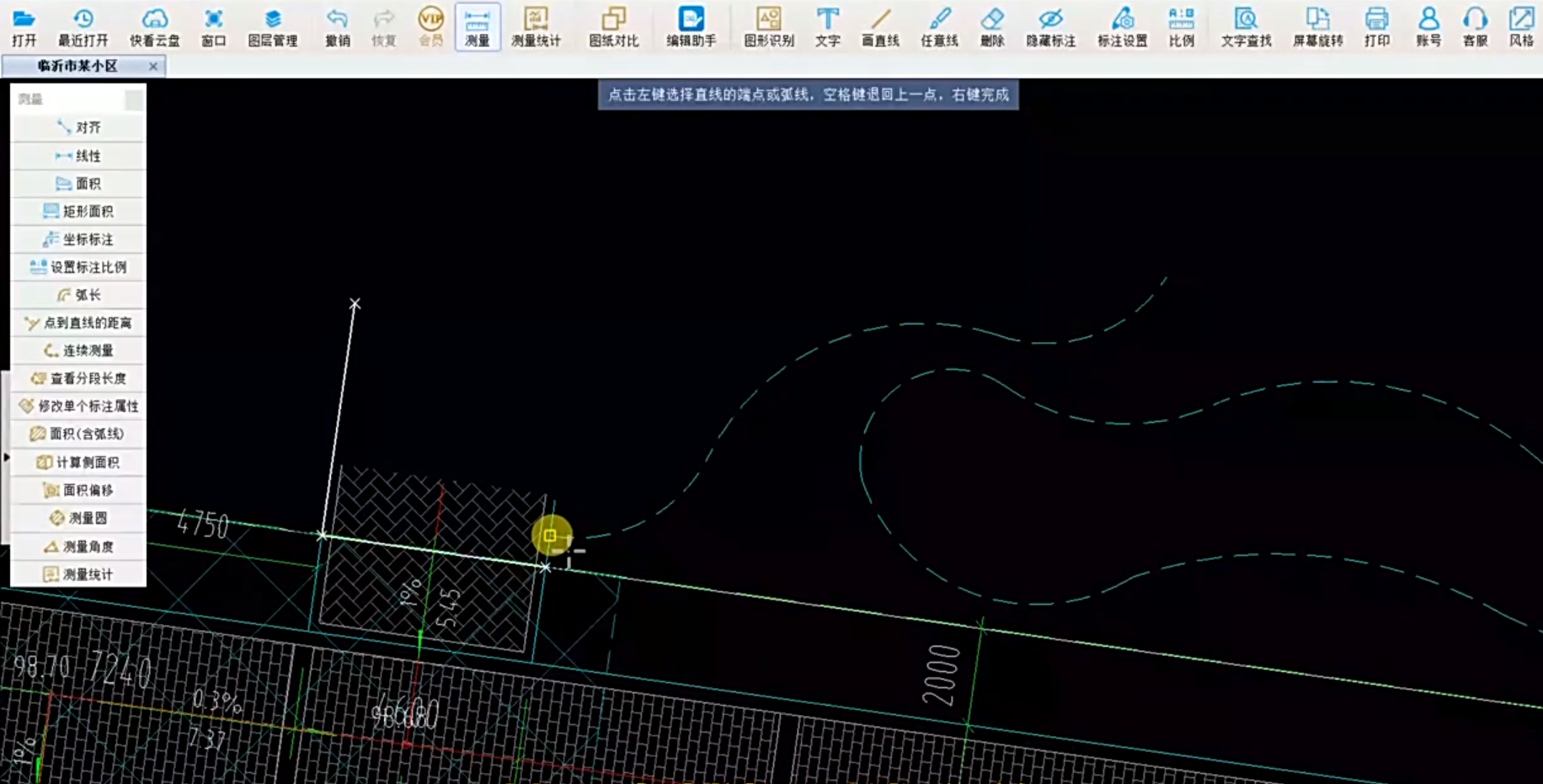The width and height of the screenshot is (1543, 784).
Task: Select the 删除 eraser tool
Action: pos(992,26)
